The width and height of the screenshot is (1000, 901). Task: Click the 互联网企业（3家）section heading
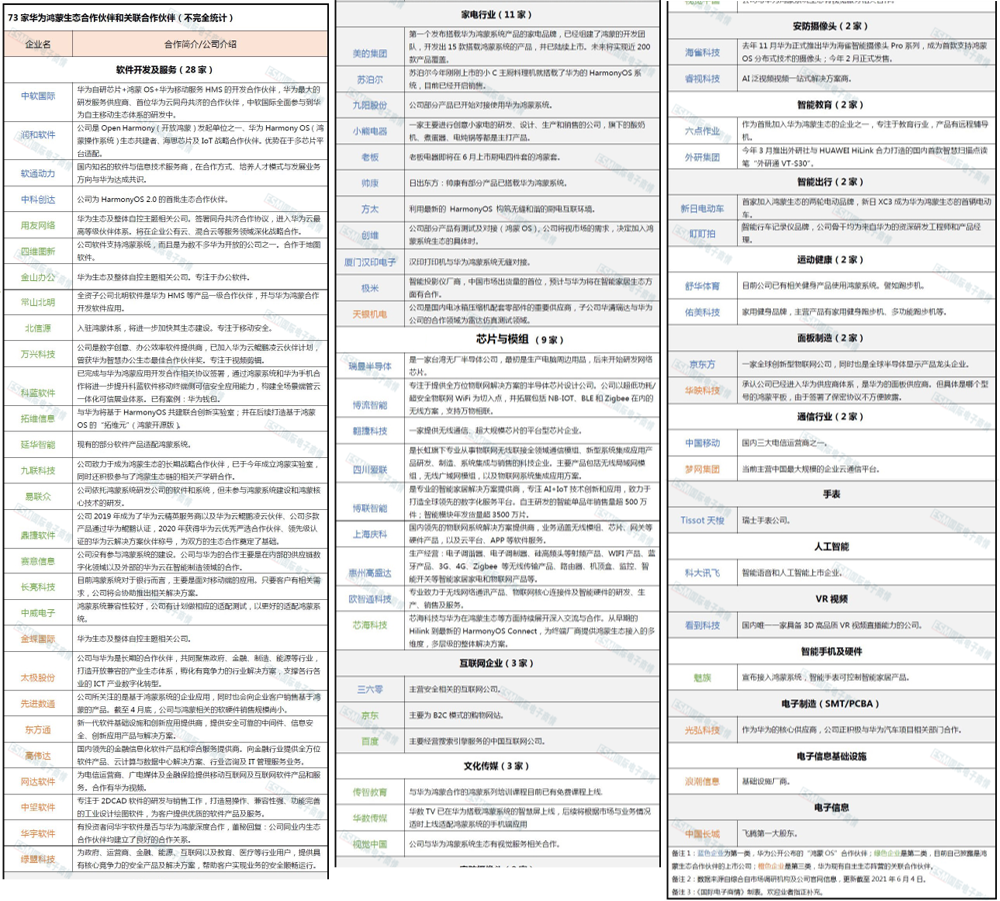[497, 663]
